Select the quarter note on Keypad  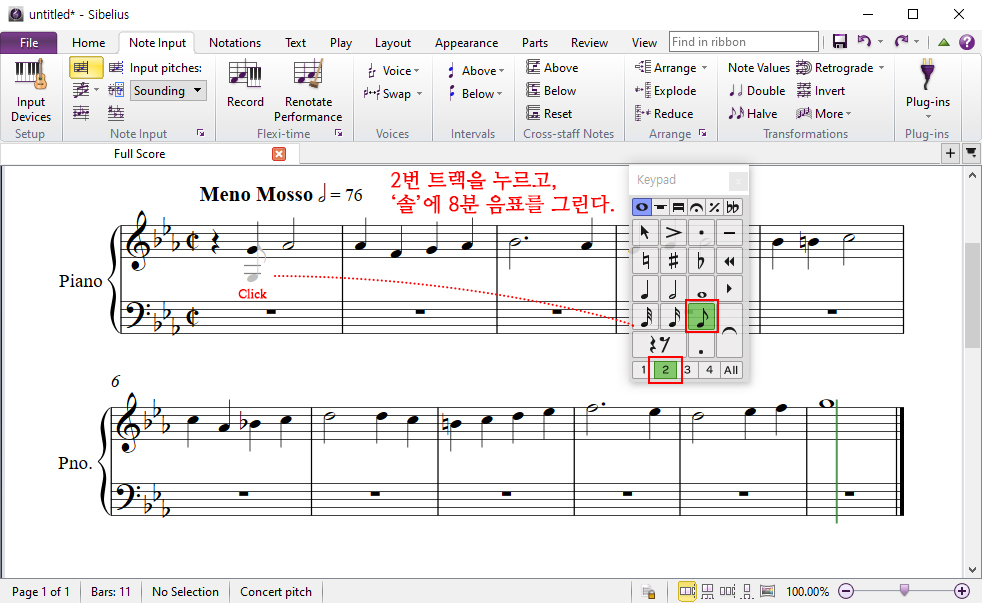pyautogui.click(x=645, y=289)
